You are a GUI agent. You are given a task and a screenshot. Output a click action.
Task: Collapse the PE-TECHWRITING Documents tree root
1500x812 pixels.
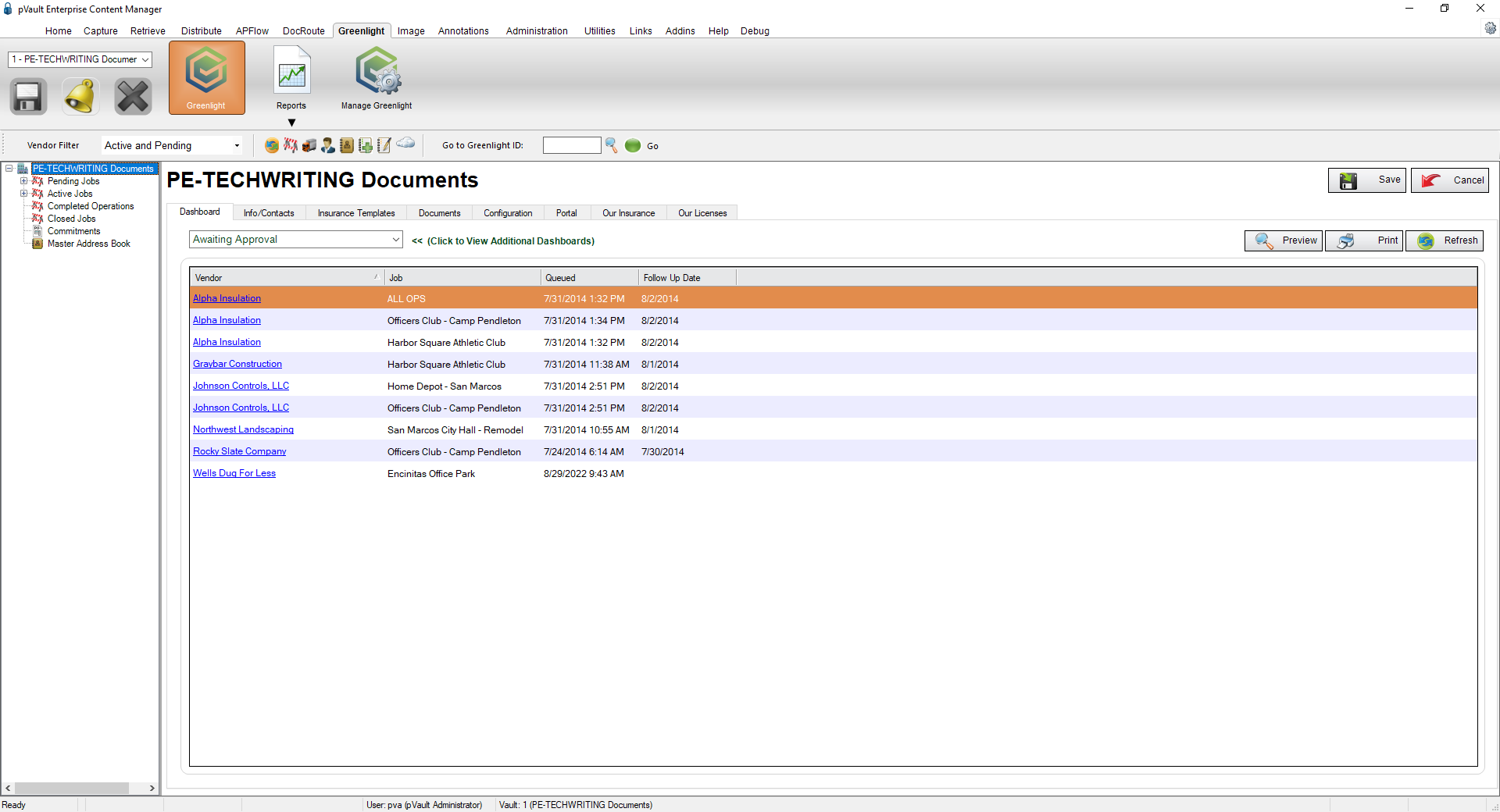(x=9, y=169)
